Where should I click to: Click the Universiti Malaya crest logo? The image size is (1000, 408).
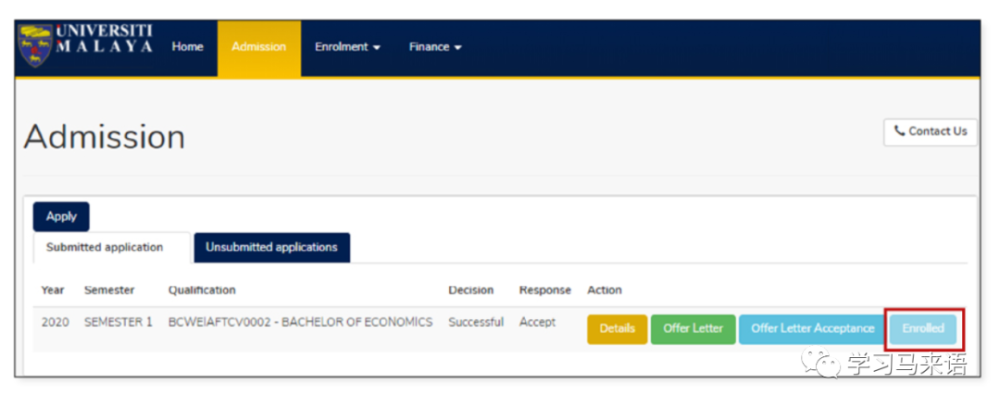coord(36,47)
